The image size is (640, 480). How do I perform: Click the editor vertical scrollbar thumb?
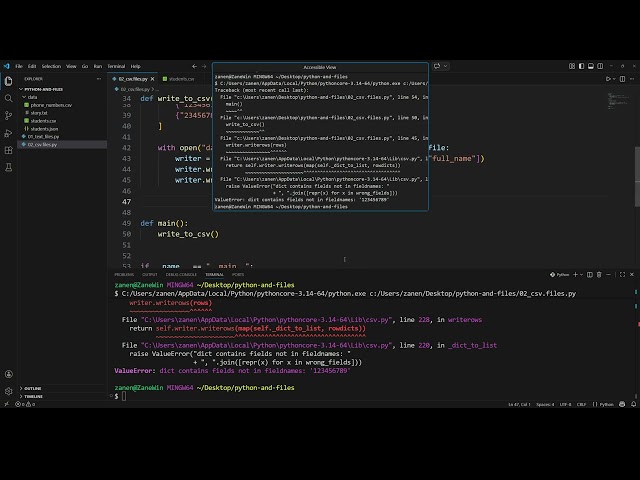[637, 176]
